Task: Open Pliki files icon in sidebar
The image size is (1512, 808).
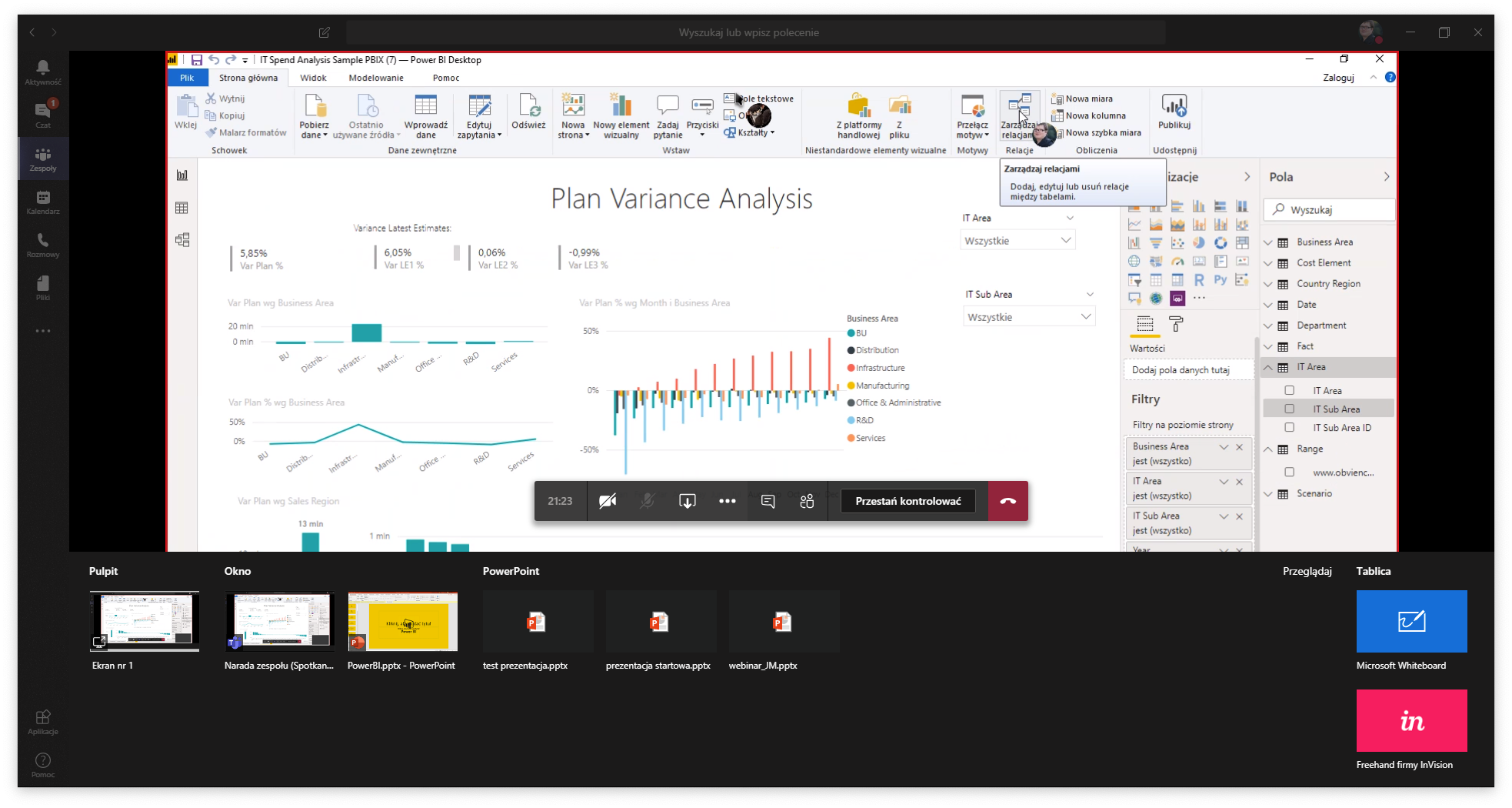Action: [x=43, y=288]
